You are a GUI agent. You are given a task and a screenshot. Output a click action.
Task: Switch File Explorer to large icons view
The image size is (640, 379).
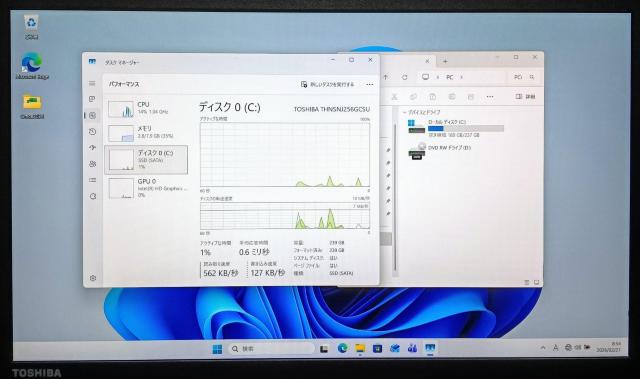(x=536, y=282)
